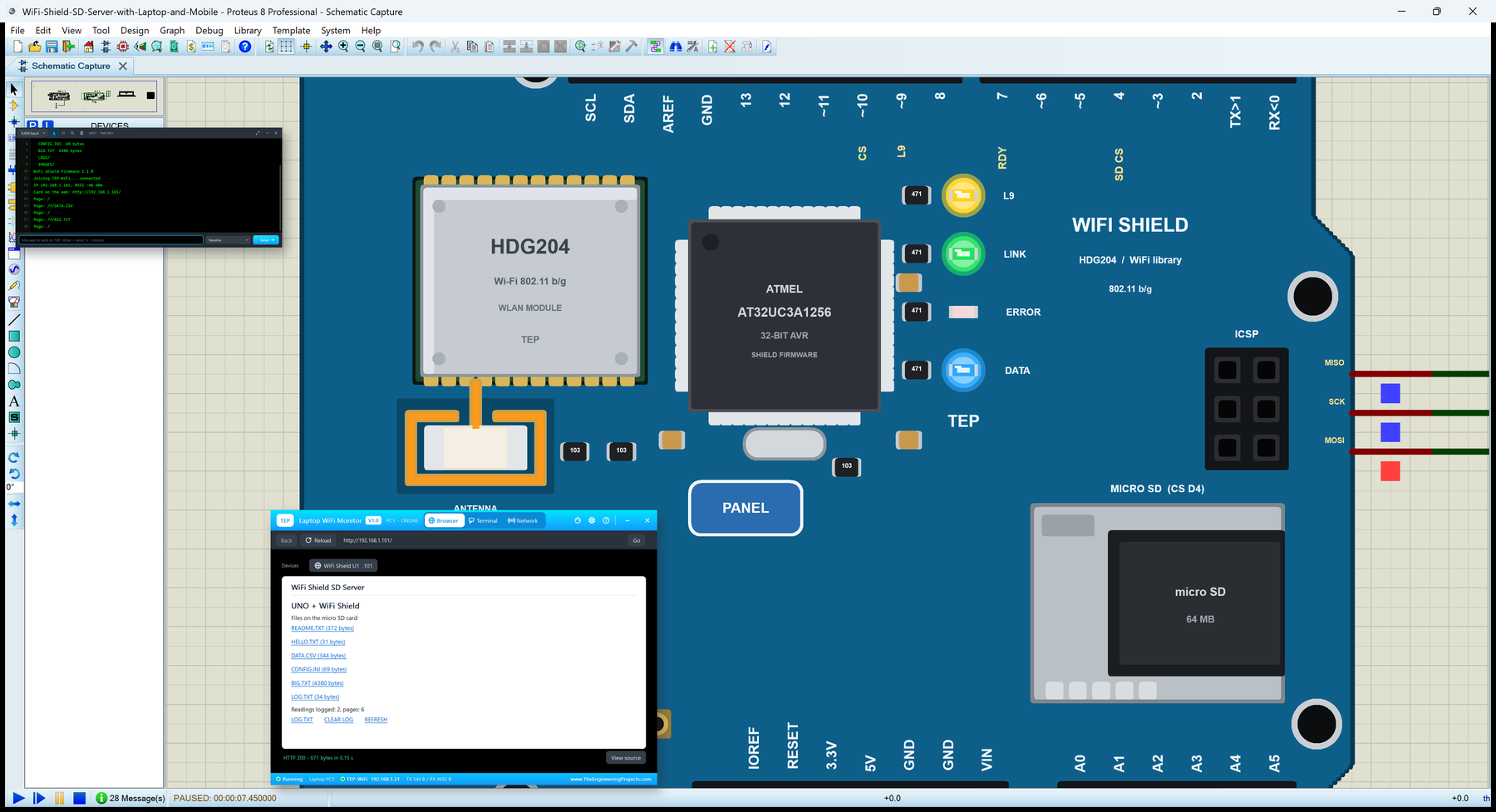1496x812 pixels.
Task: Select the 2D Graphics Box tool
Action: point(14,336)
